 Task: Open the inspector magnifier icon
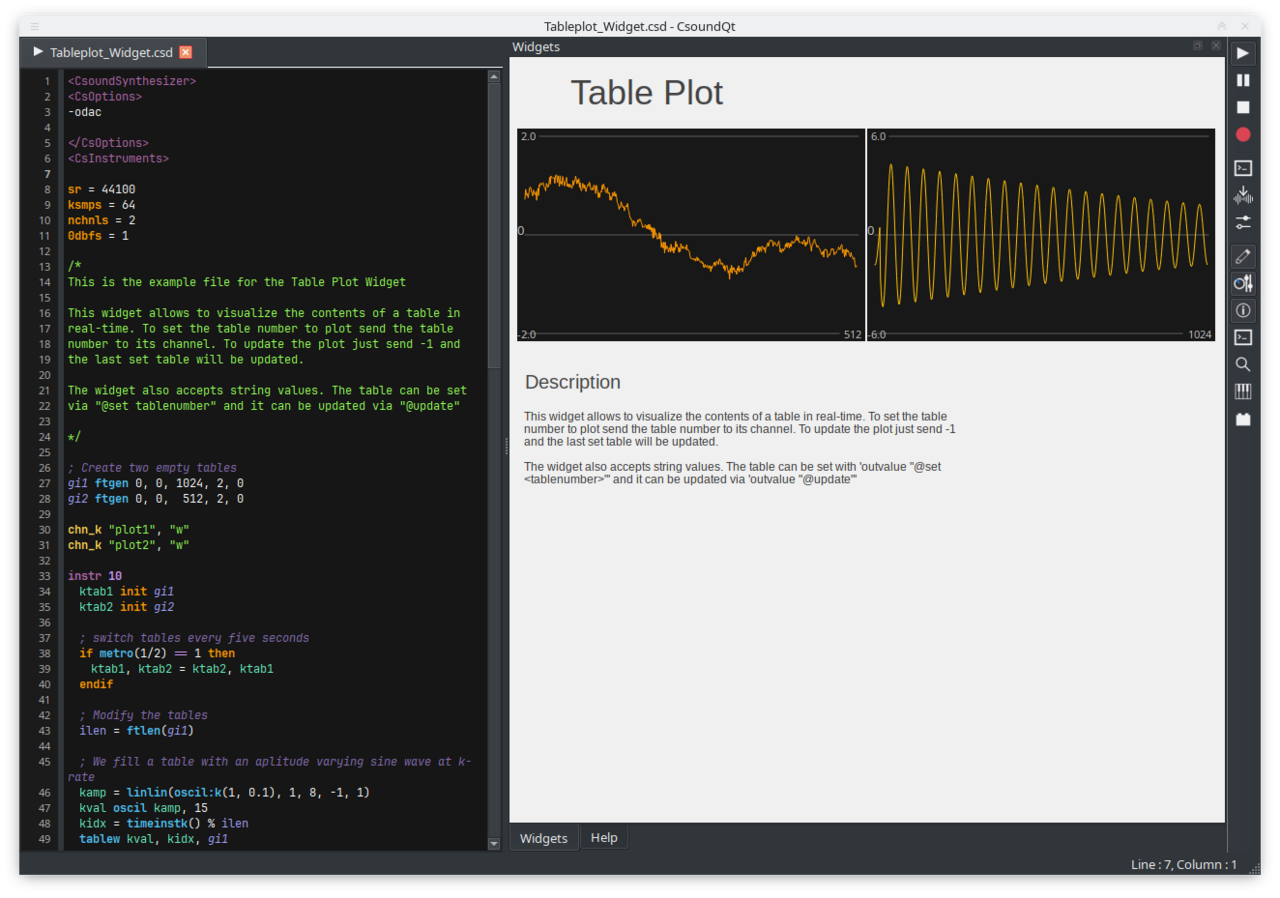[x=1243, y=364]
